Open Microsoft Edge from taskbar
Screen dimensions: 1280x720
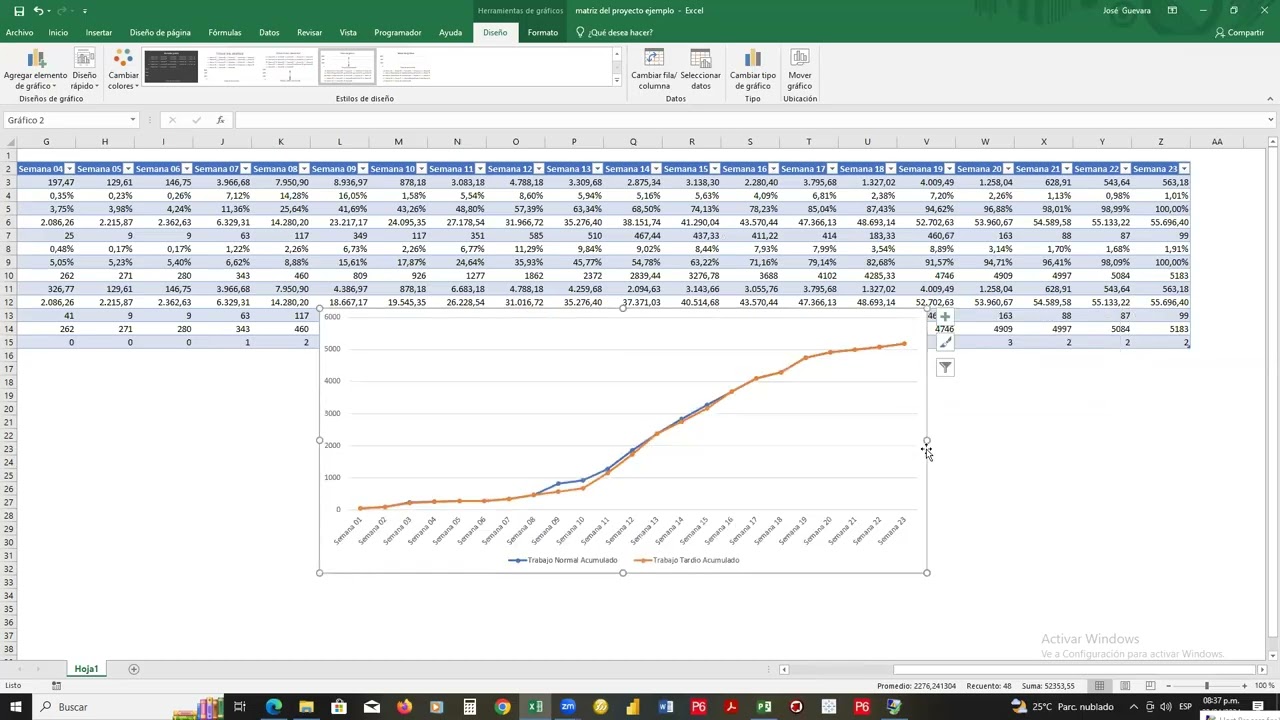point(274,707)
